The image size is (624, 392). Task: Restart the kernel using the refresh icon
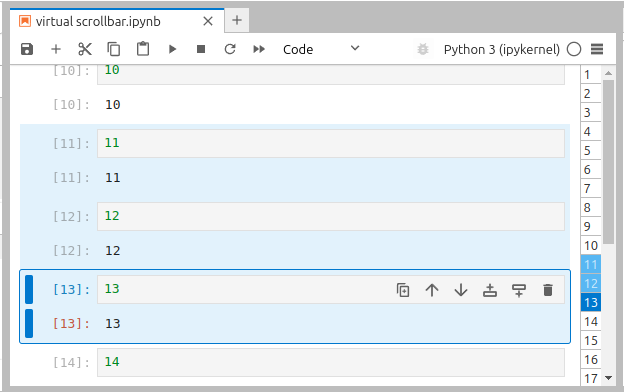click(x=230, y=49)
